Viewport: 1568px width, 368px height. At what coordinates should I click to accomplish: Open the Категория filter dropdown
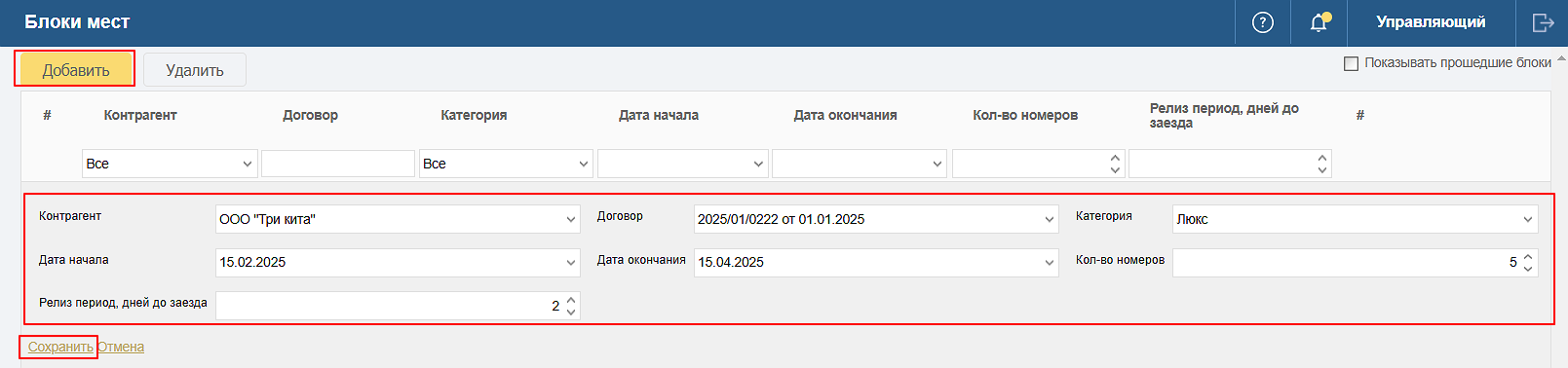click(x=506, y=164)
